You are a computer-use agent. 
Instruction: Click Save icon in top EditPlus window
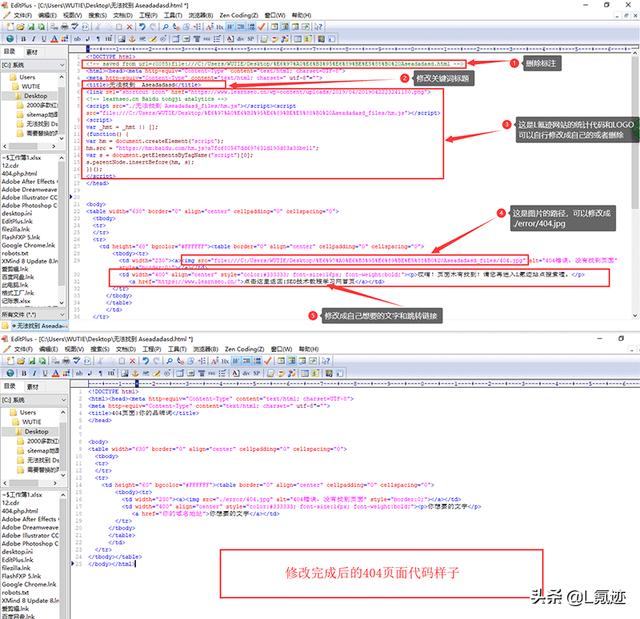[x=31, y=27]
